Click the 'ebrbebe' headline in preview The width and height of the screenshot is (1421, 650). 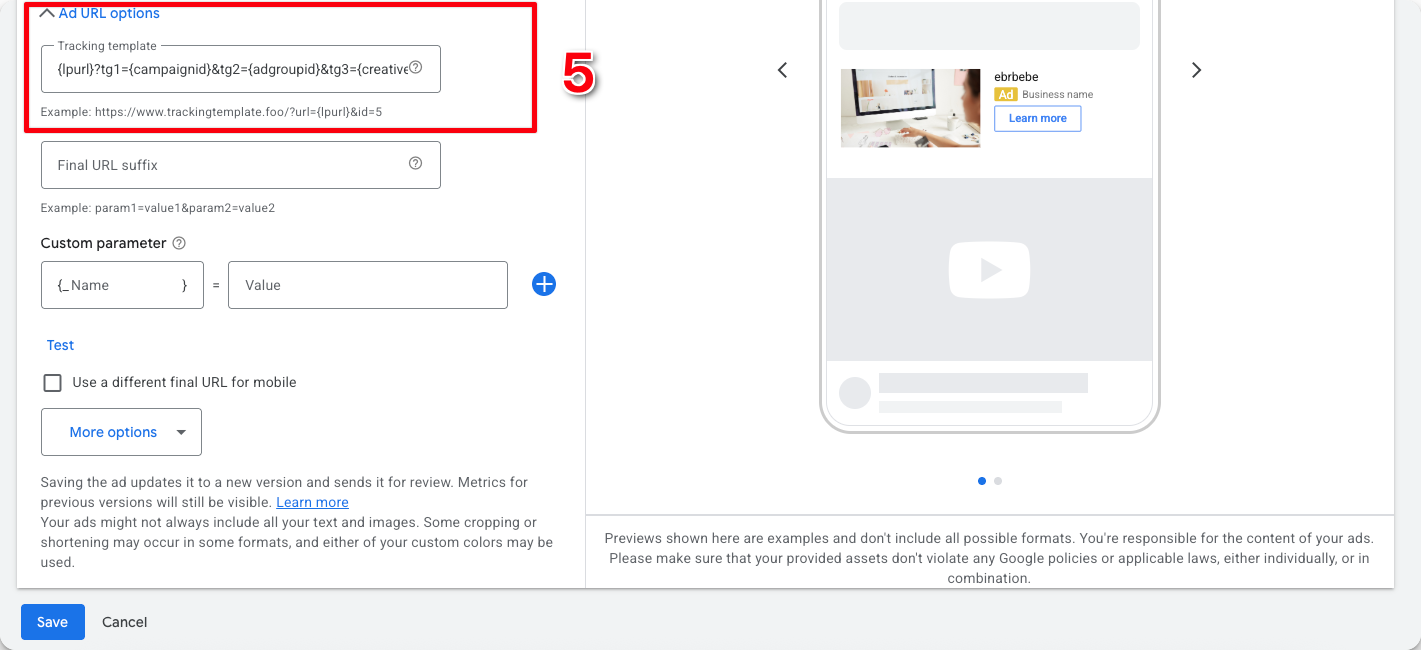click(1016, 77)
